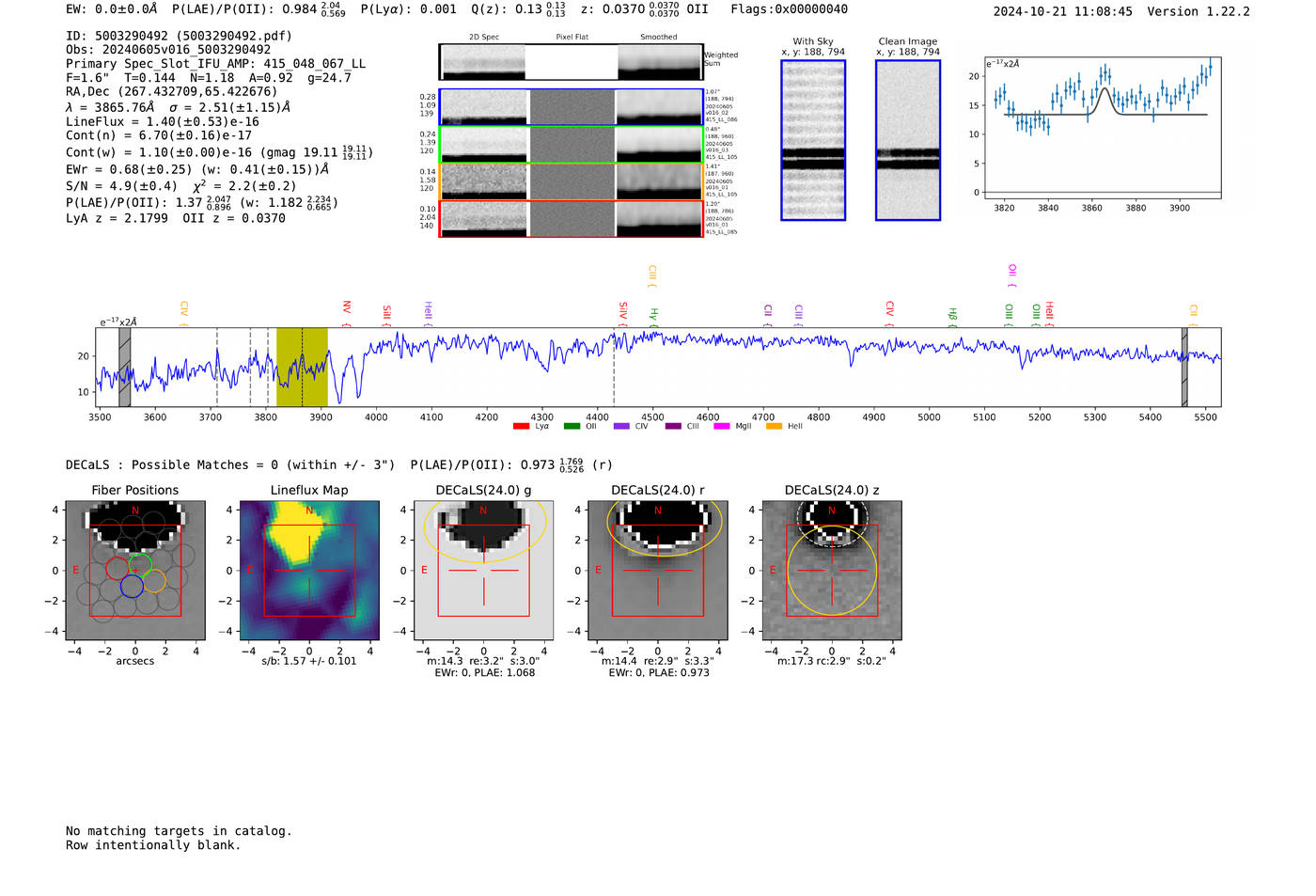Click the green fiber circle in Fiber Positions

coord(140,566)
